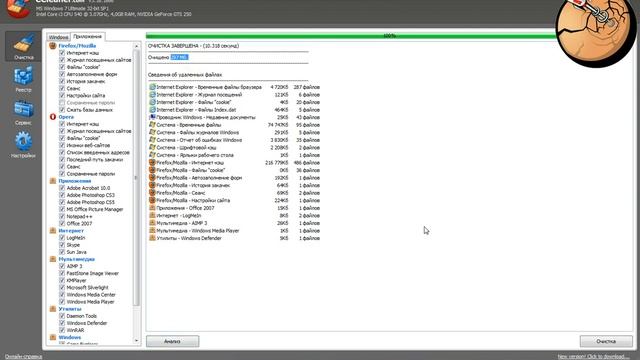Select Firefox/Mozilla - История закачек result row
The image size is (640, 360).
pos(234,185)
